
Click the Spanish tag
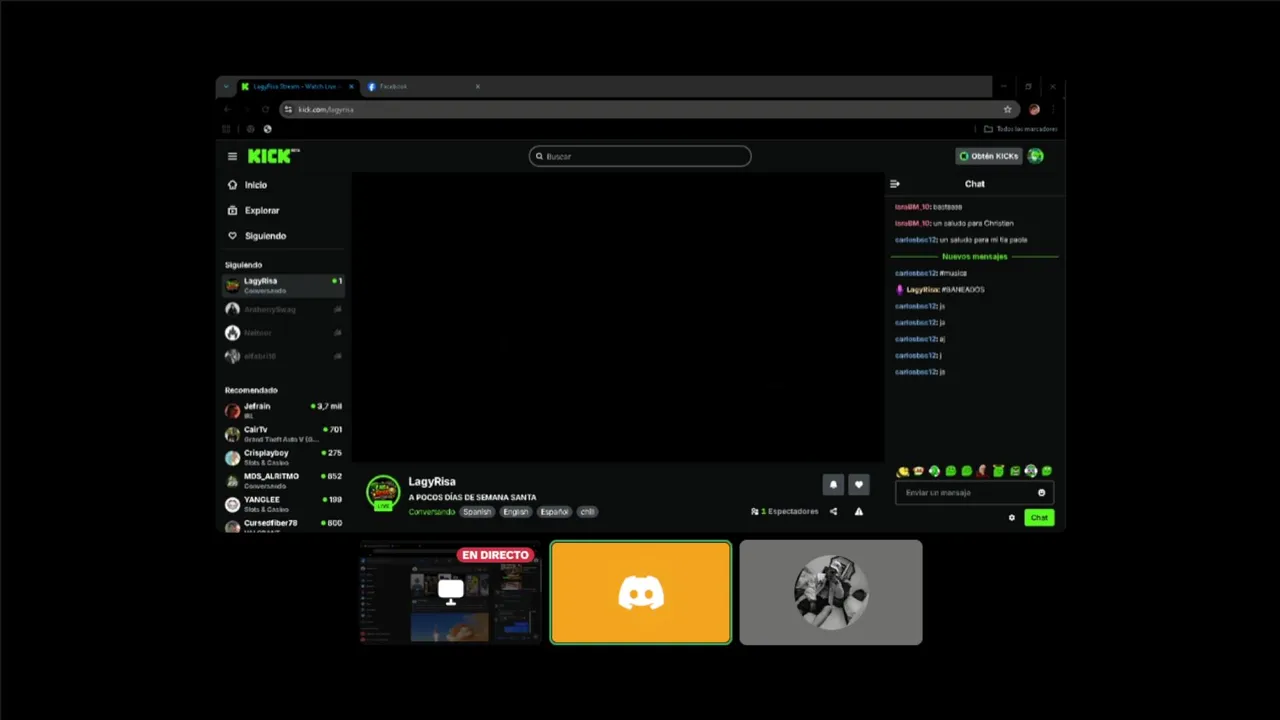click(477, 512)
